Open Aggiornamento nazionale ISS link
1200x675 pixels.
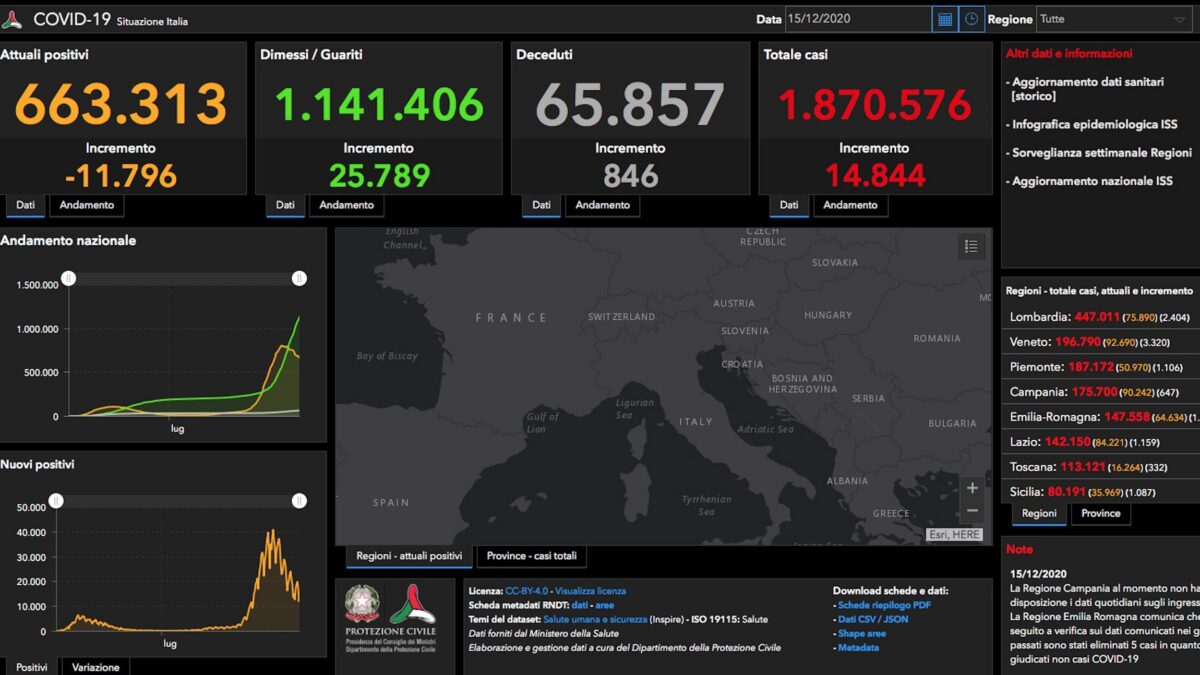point(1092,181)
